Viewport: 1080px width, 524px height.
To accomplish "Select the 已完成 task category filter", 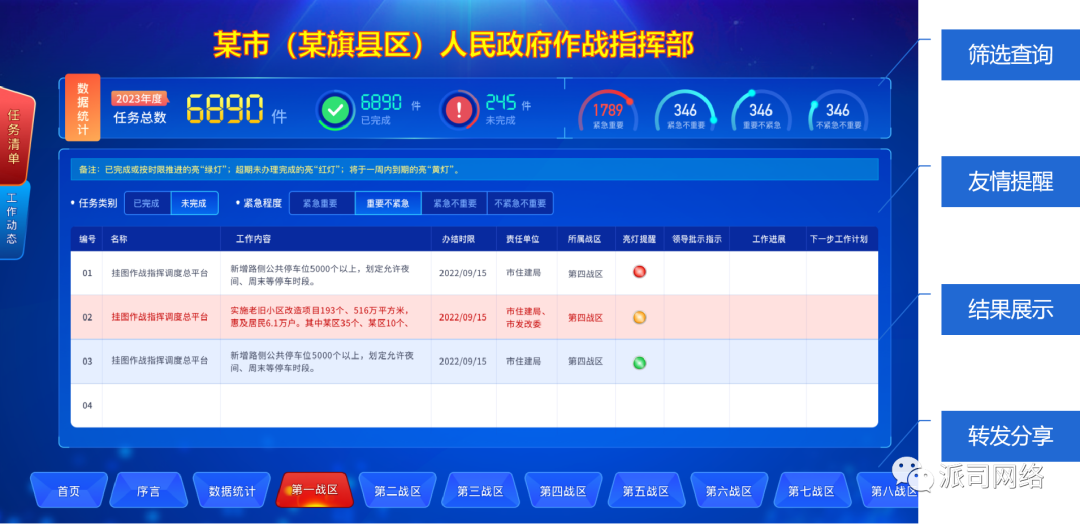I will (147, 203).
